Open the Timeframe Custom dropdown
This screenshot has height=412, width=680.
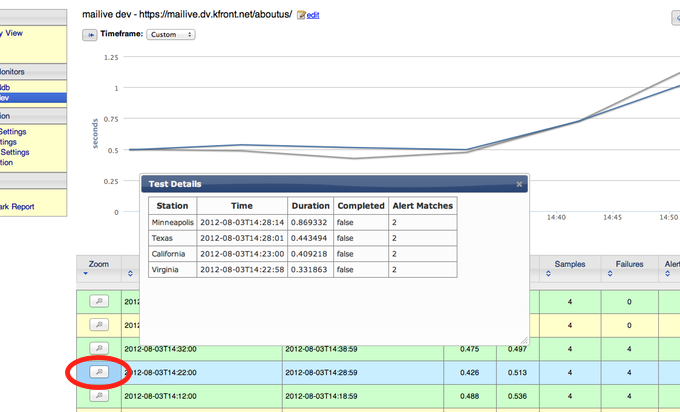click(x=170, y=35)
